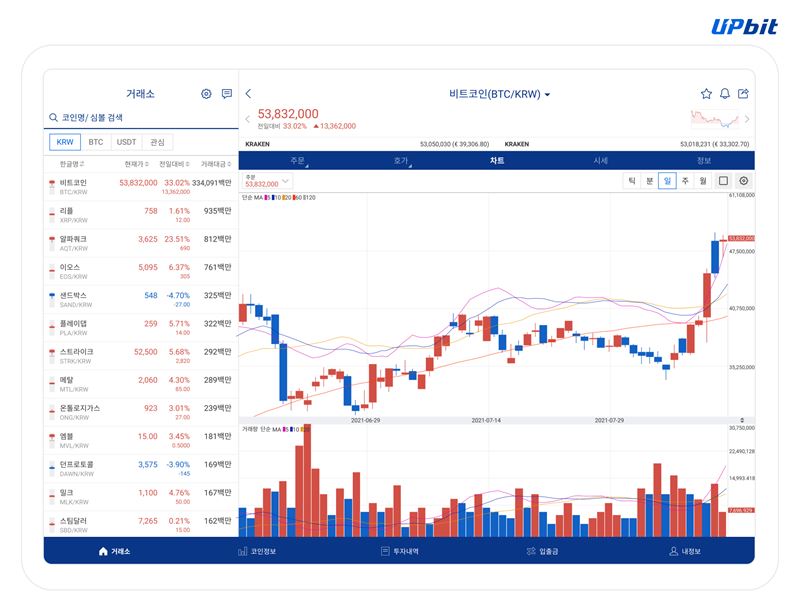Viewport: 800px width, 613px height.
Task: Show previous coin arrow beside price
Action: (247, 119)
